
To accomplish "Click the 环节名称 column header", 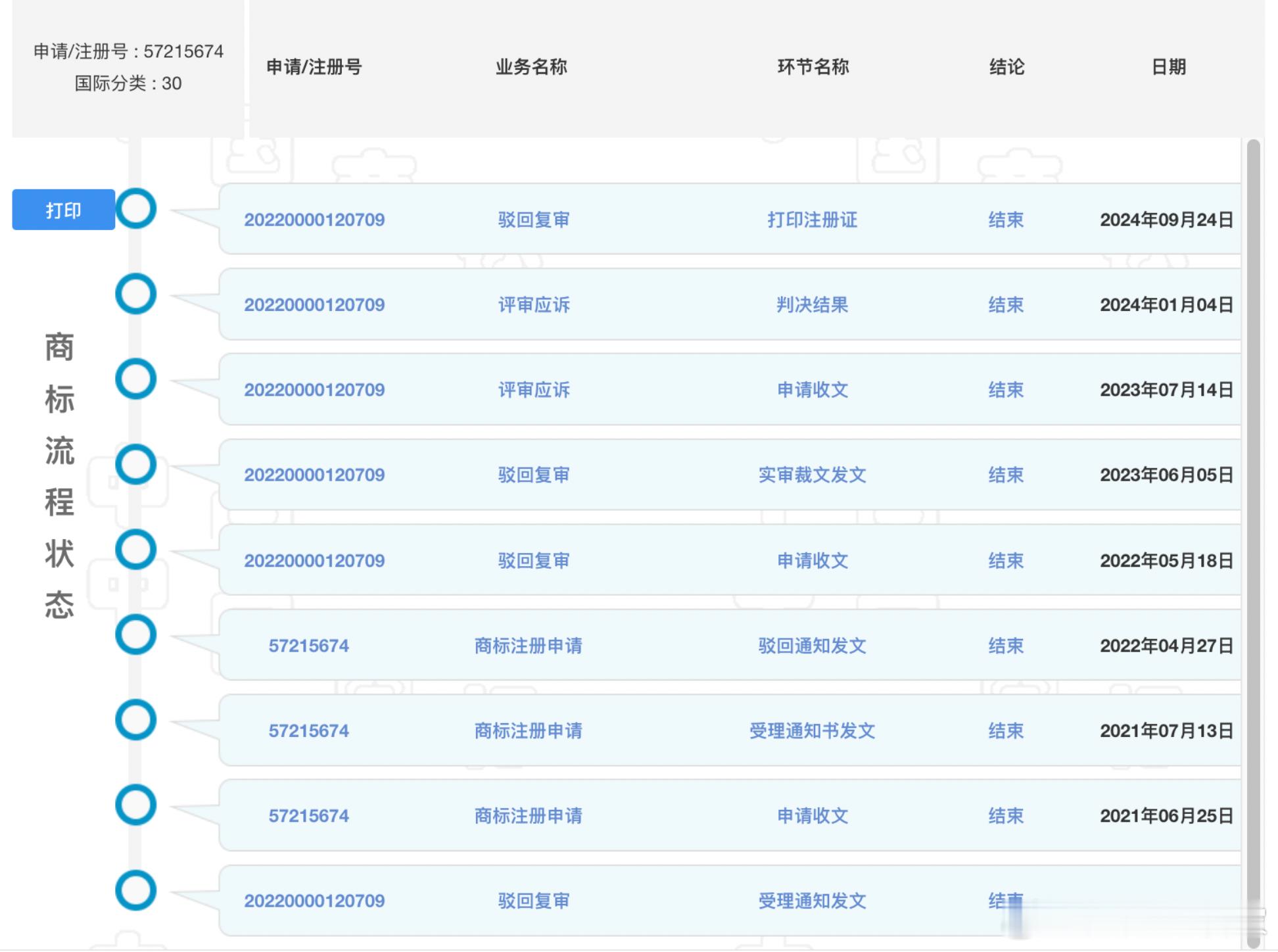I will [813, 66].
